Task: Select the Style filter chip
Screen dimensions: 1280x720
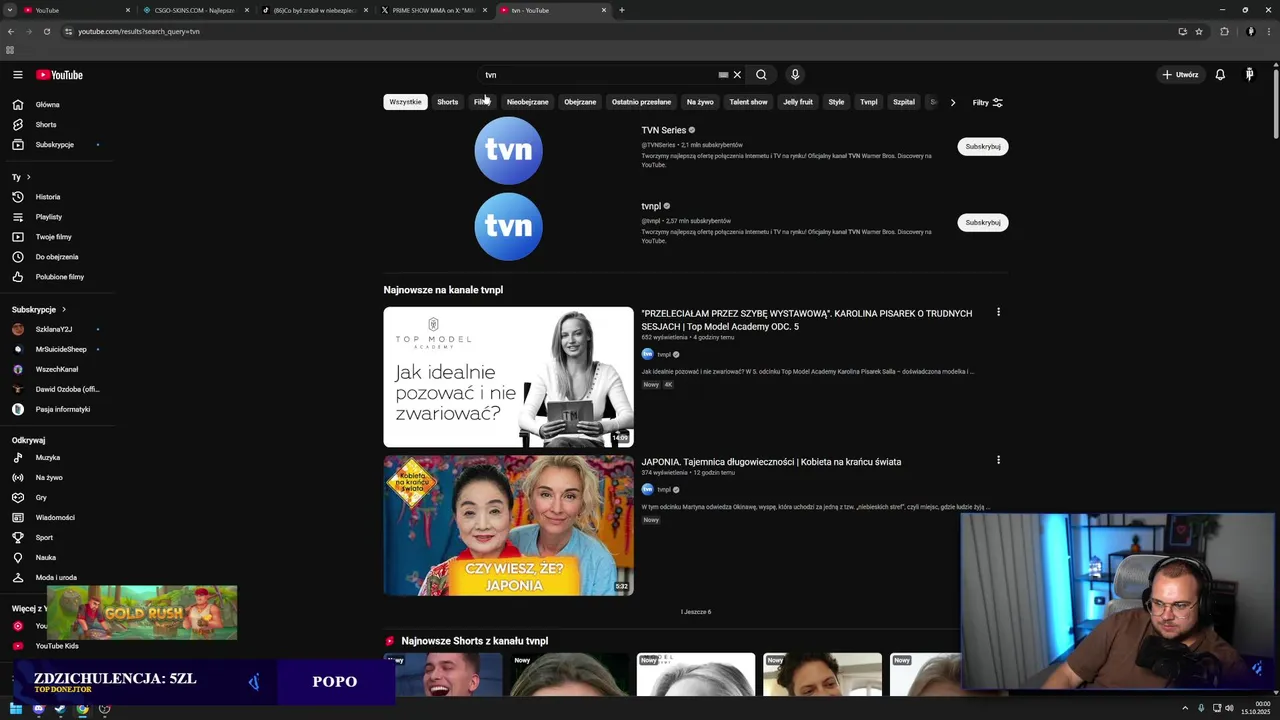Action: click(x=836, y=102)
